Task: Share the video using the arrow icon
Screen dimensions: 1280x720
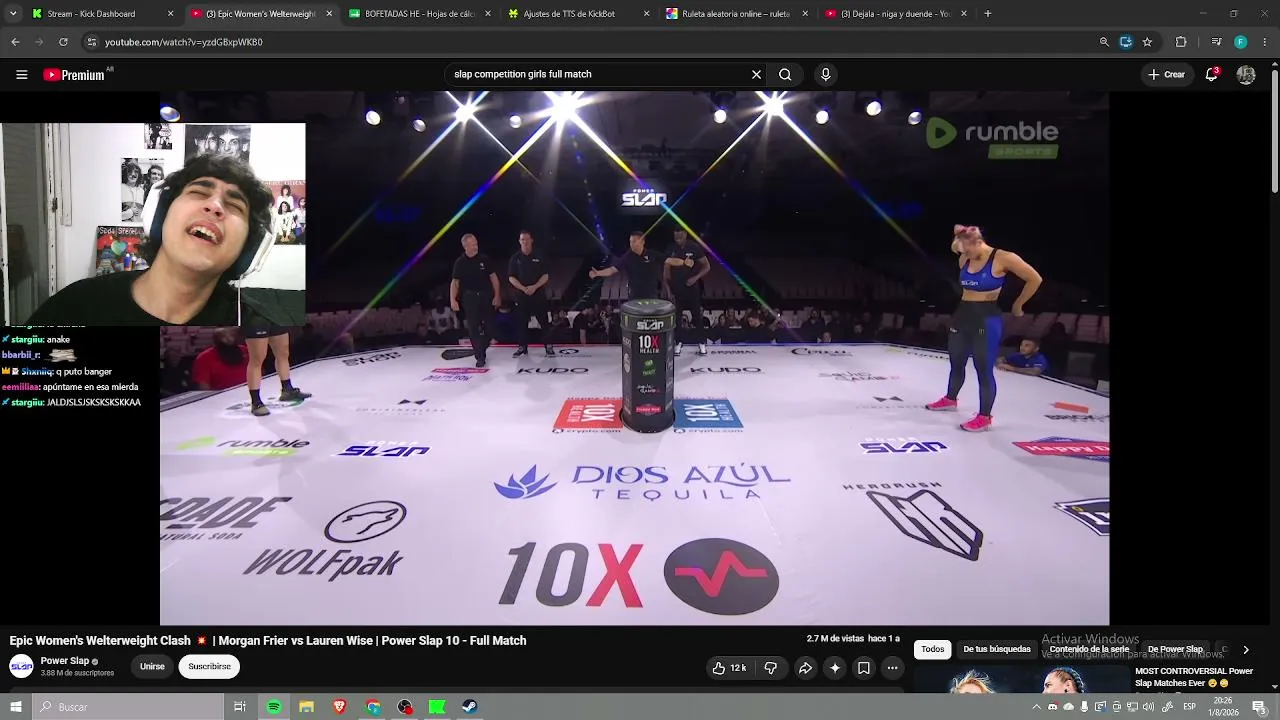Action: pos(805,668)
